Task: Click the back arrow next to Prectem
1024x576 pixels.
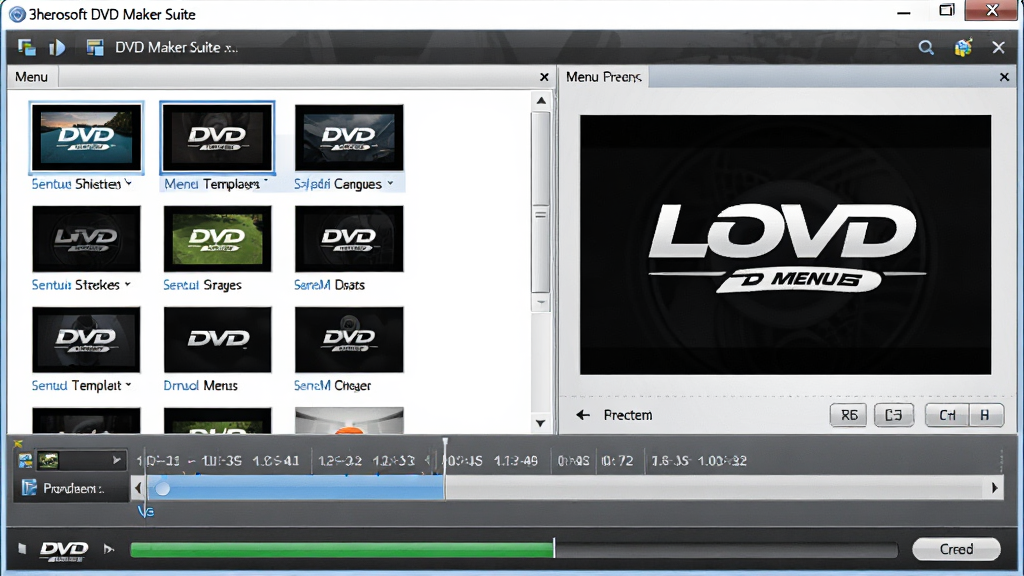Action: pos(583,415)
